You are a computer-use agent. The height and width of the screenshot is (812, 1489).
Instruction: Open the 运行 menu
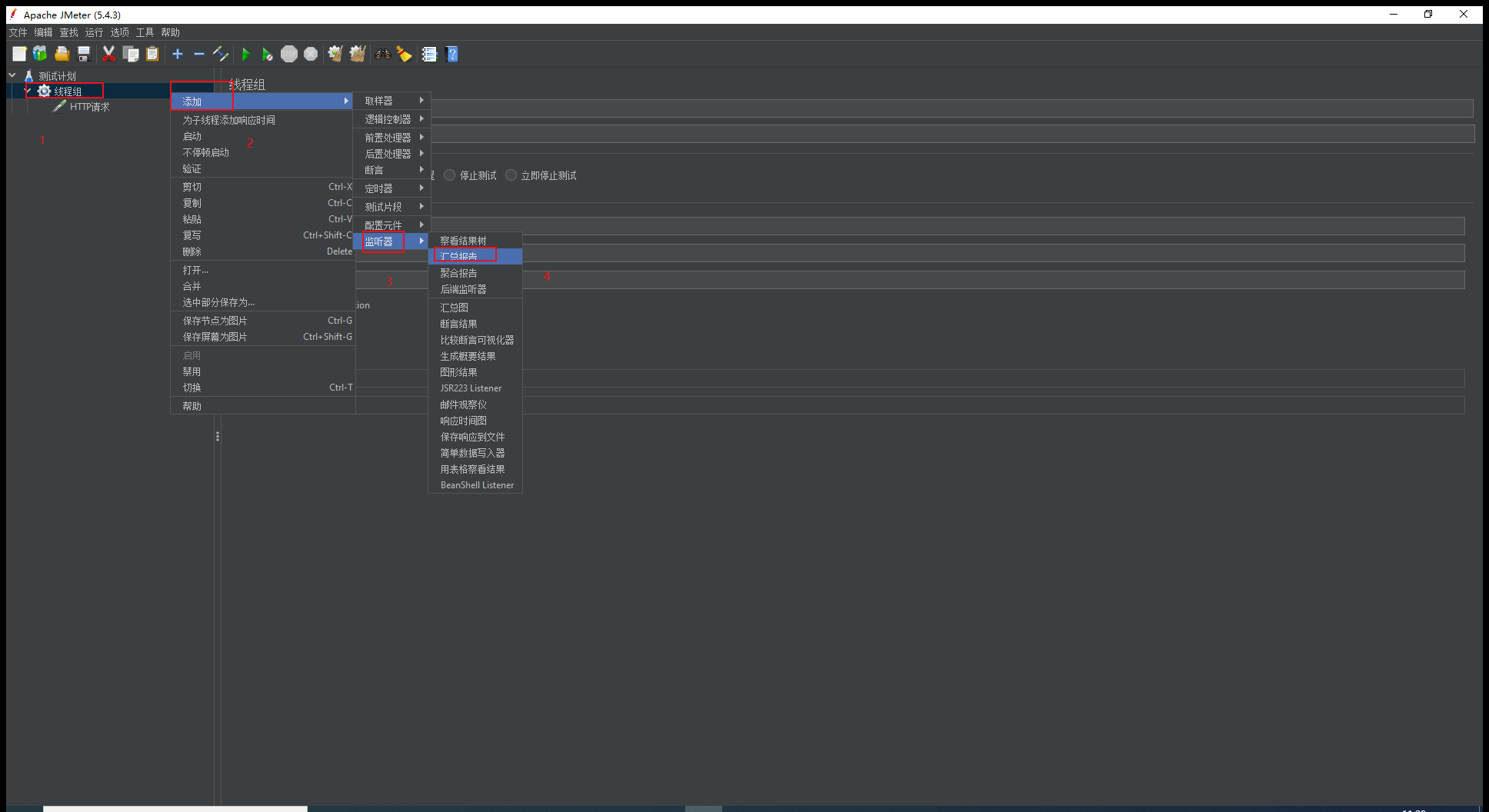pyautogui.click(x=94, y=32)
